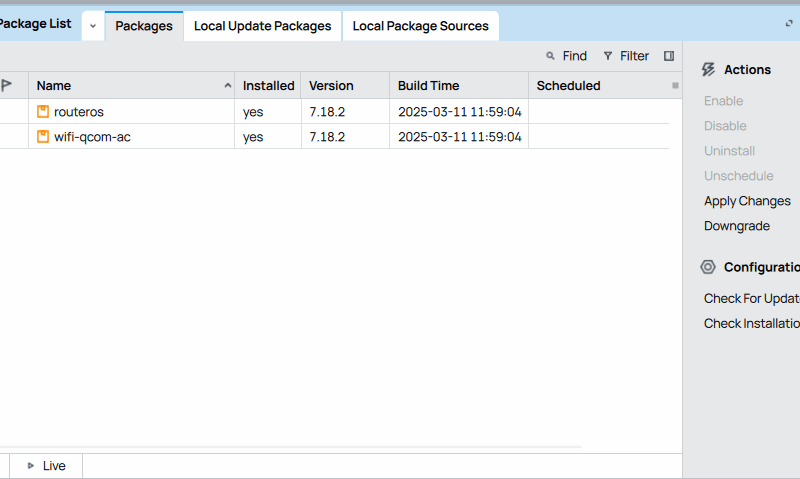Screen dimensions: 800x479
Task: Click the Filter funnel icon
Action: [608, 56]
